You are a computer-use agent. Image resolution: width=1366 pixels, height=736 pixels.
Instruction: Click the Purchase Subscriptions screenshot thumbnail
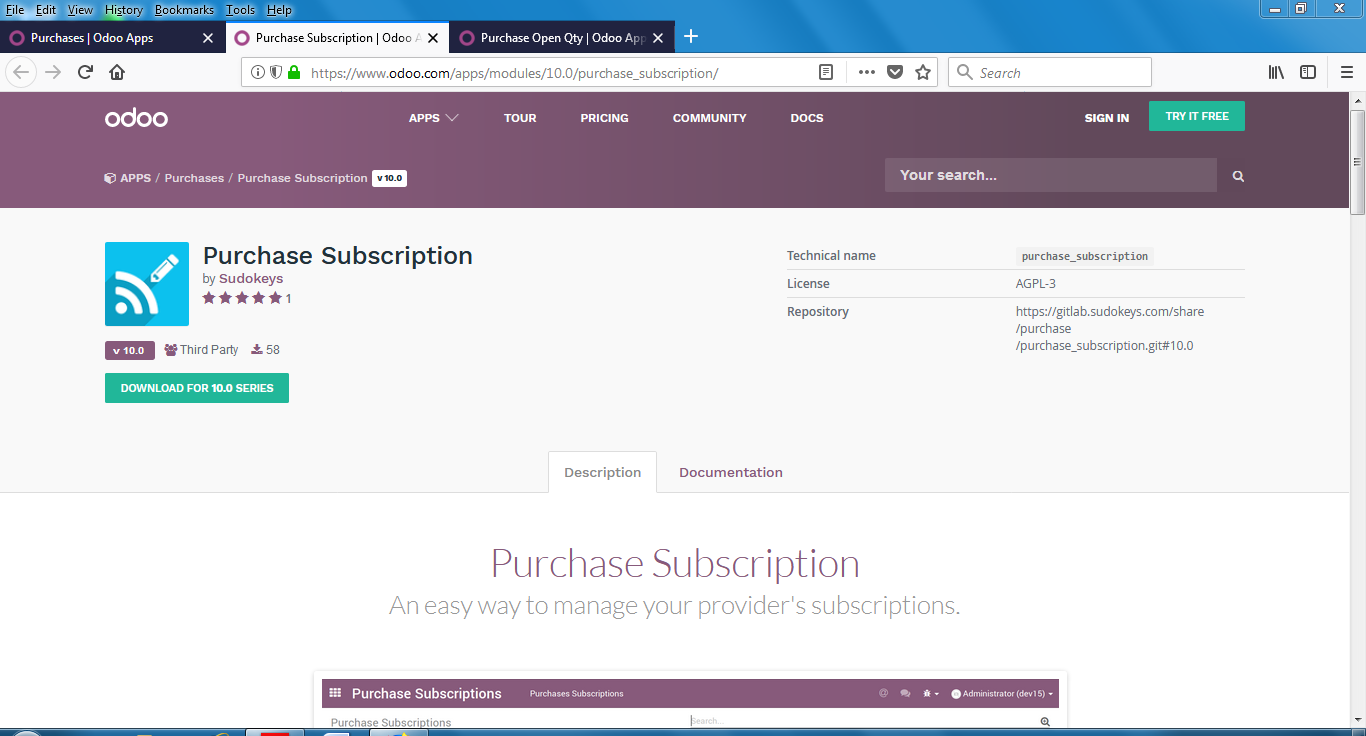[690, 698]
